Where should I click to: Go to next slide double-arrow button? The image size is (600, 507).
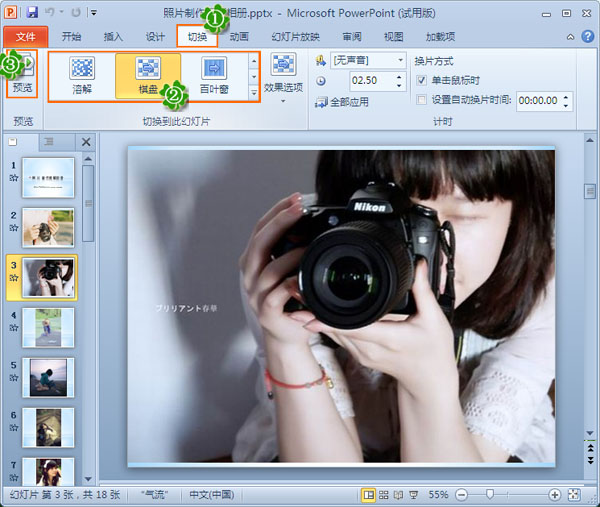point(590,460)
